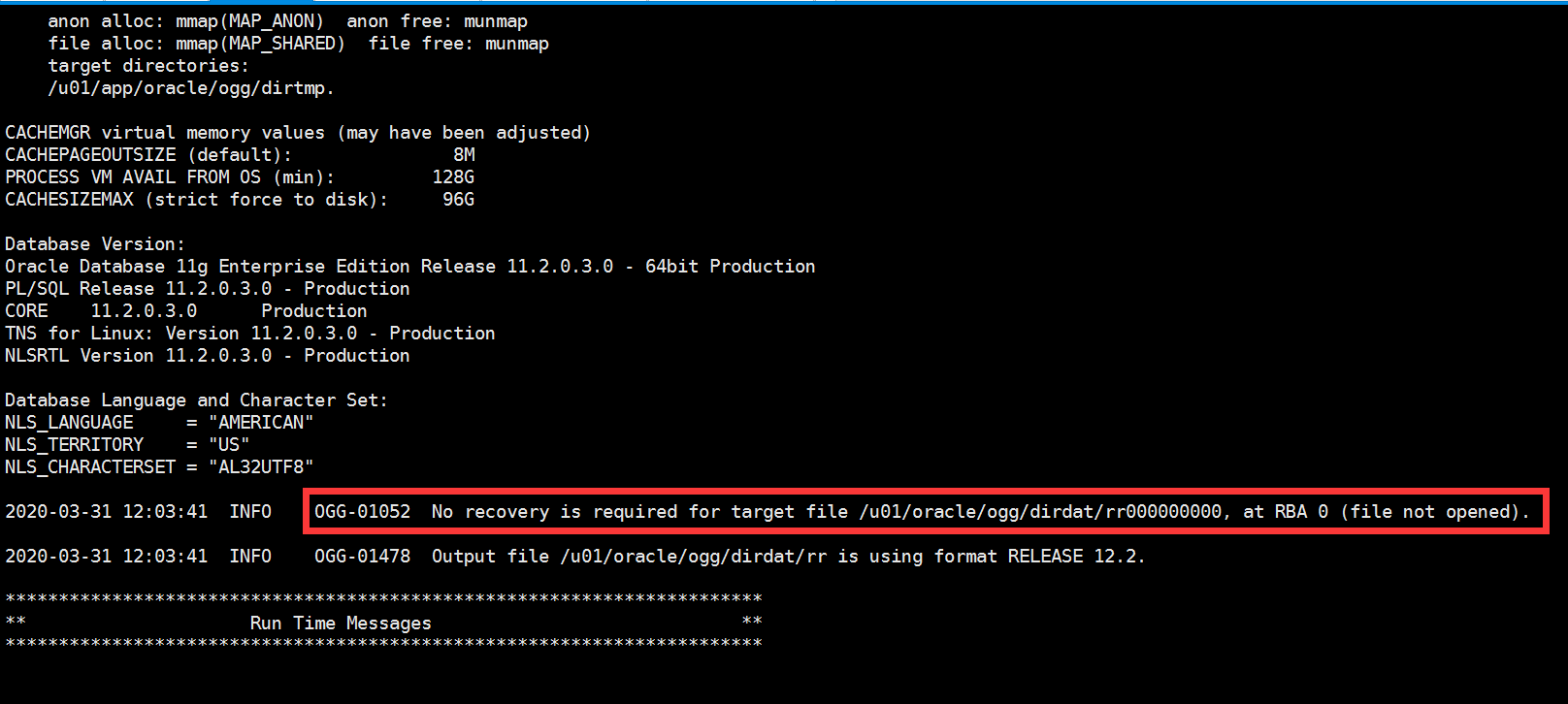Click the "Database Version:" heading

[x=94, y=244]
